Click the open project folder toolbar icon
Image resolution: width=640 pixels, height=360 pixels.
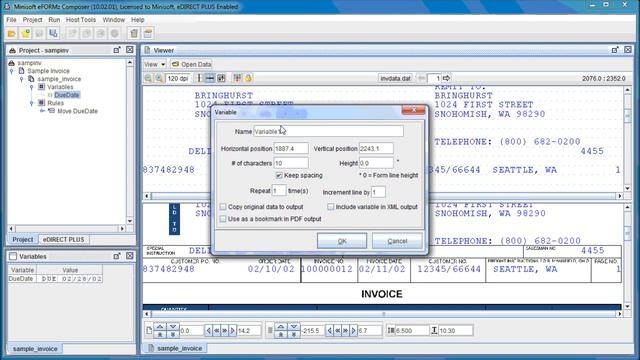(x=12, y=33)
